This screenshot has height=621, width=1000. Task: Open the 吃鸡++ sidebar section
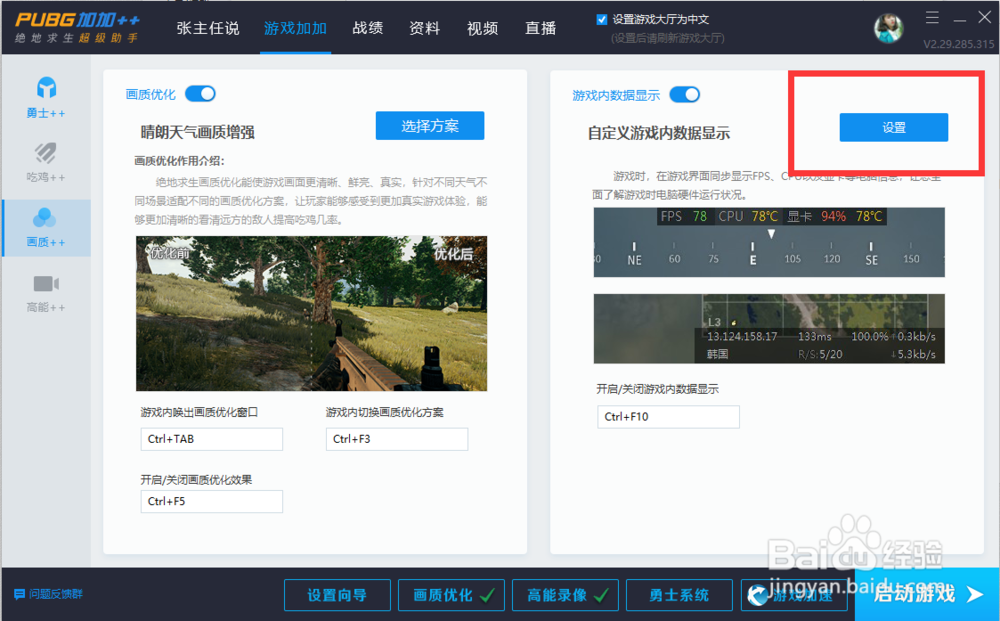46,163
